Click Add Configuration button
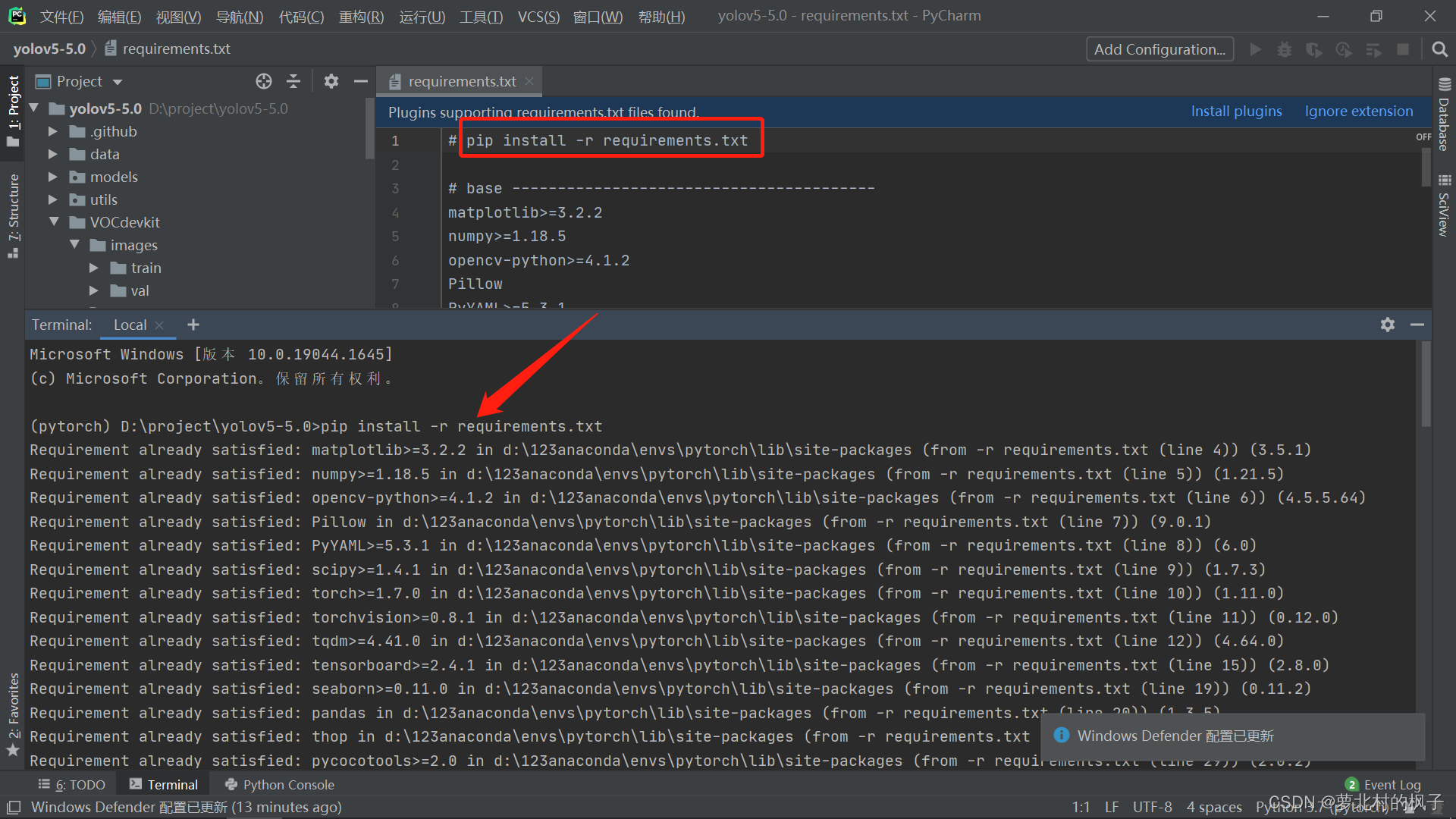1456x819 pixels. (1159, 49)
